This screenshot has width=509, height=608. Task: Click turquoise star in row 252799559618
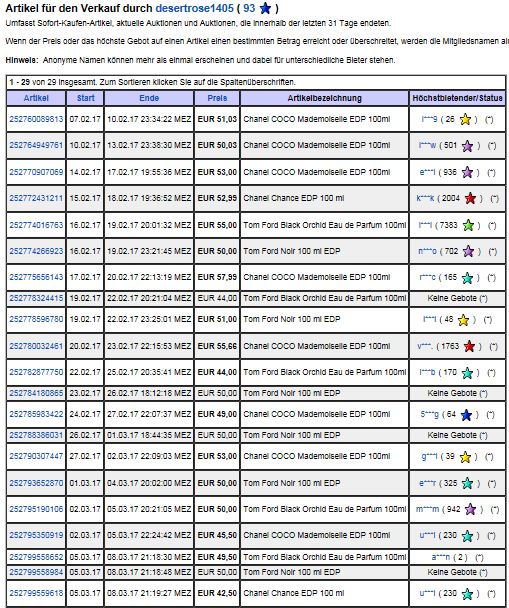[x=468, y=594]
